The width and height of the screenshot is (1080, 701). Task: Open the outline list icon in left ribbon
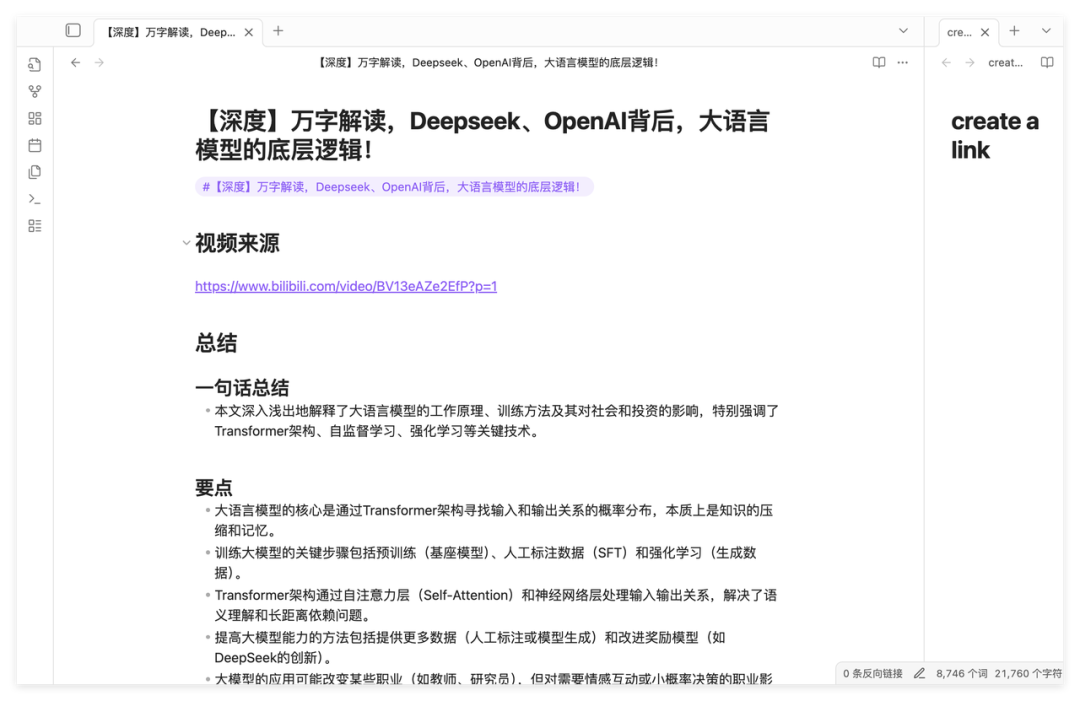point(34,225)
